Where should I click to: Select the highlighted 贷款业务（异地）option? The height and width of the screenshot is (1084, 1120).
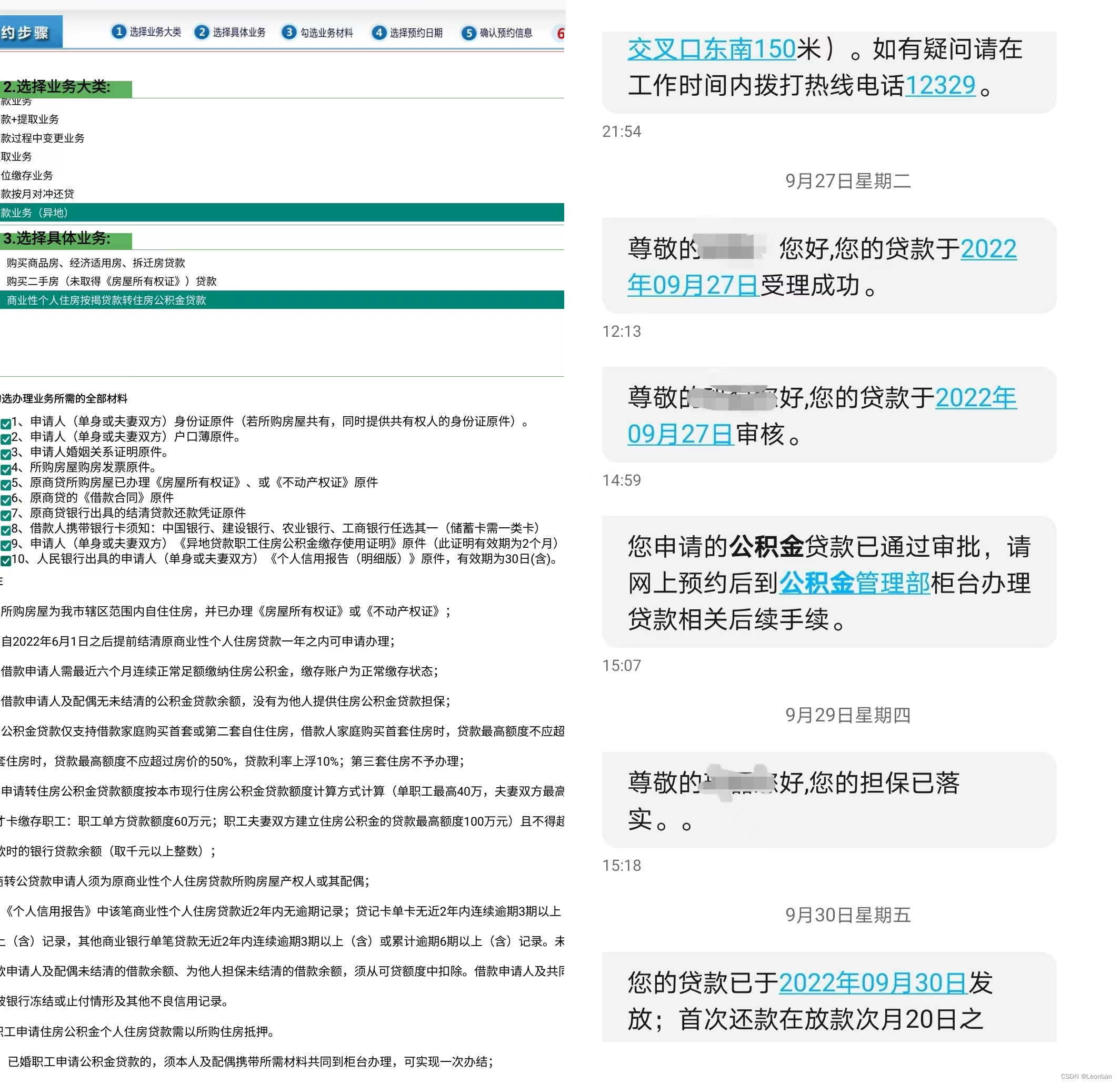click(x=34, y=213)
